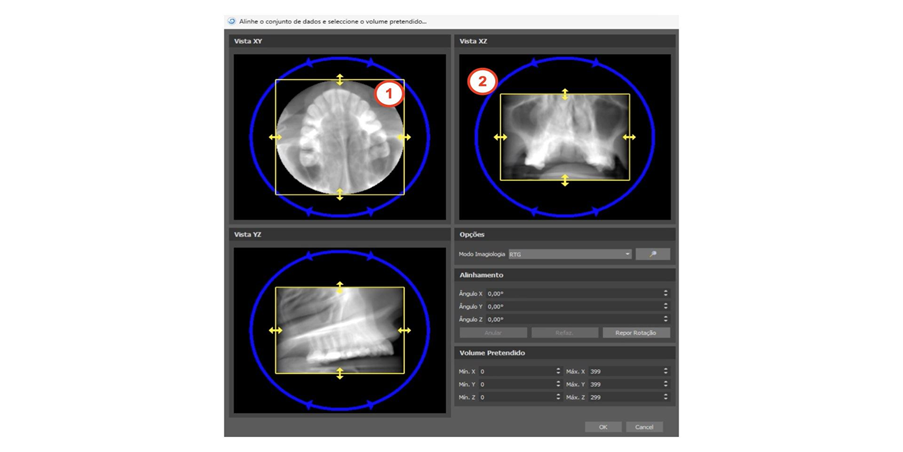Click the magnifier button beside Modo Imagiologia
The image size is (903, 452).
tap(653, 254)
